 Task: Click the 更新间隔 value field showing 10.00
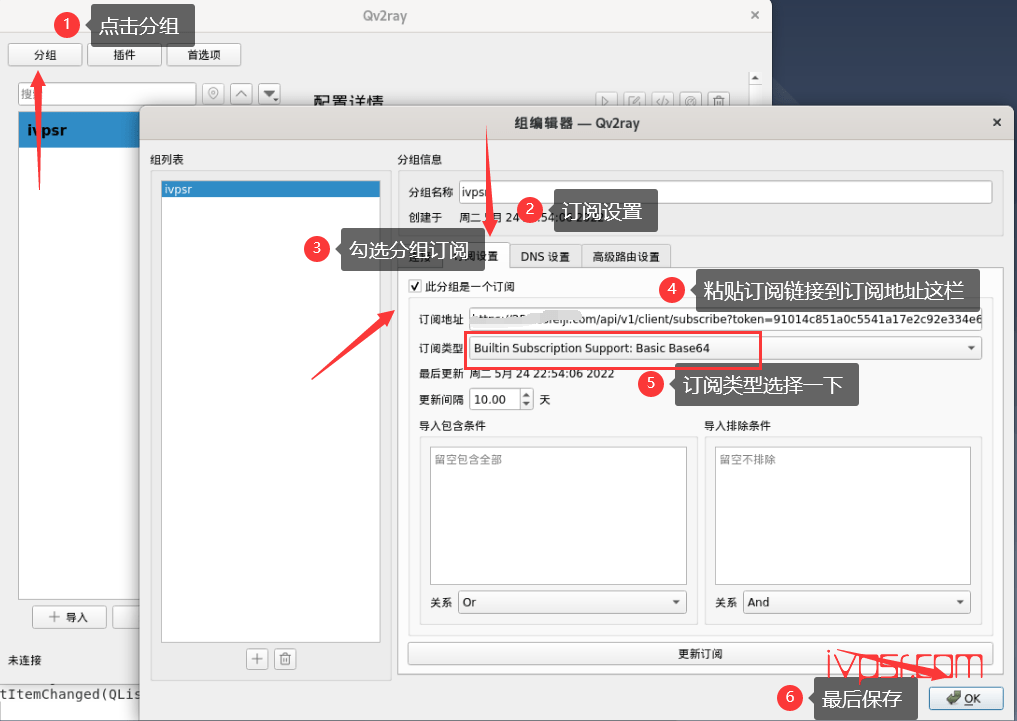[x=495, y=399]
